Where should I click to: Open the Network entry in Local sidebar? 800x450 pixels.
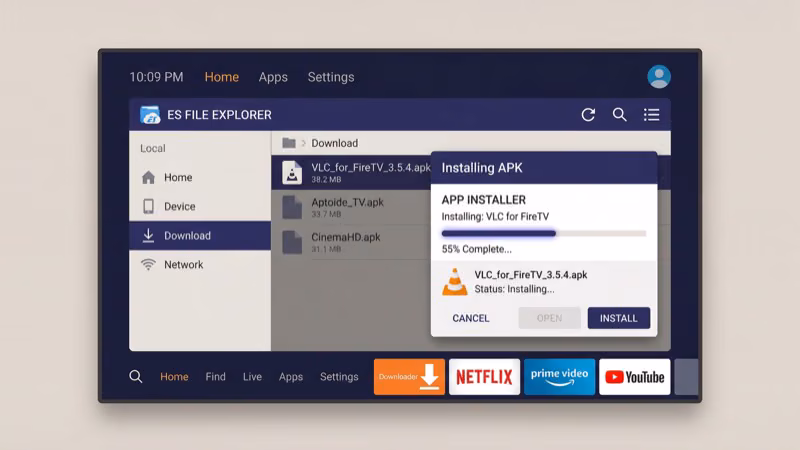click(200, 264)
